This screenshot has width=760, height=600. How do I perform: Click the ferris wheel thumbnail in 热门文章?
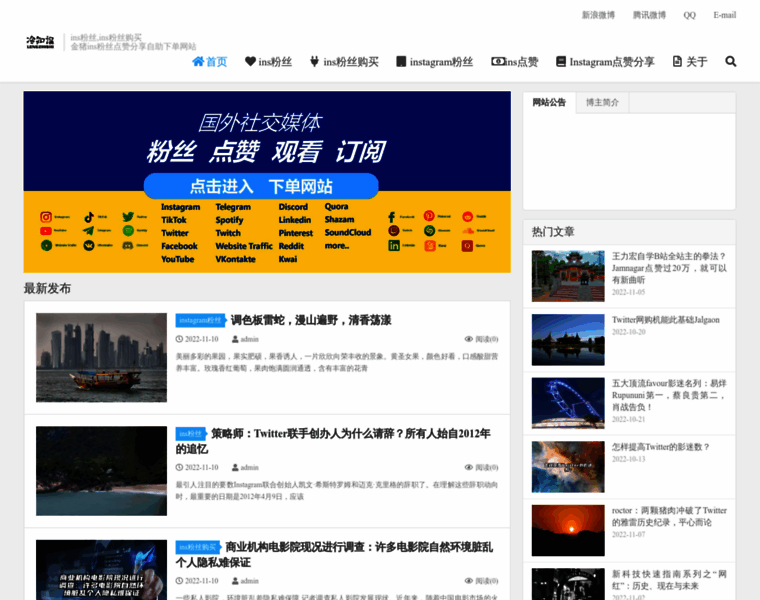[568, 402]
